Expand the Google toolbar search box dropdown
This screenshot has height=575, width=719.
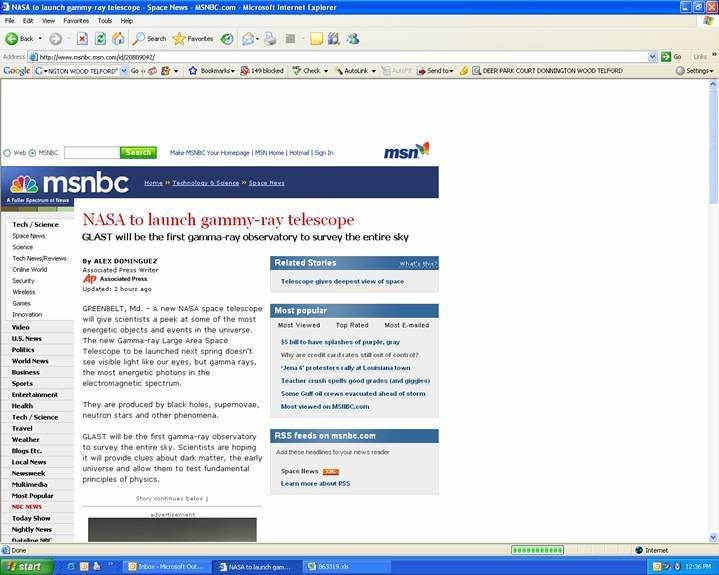124,71
